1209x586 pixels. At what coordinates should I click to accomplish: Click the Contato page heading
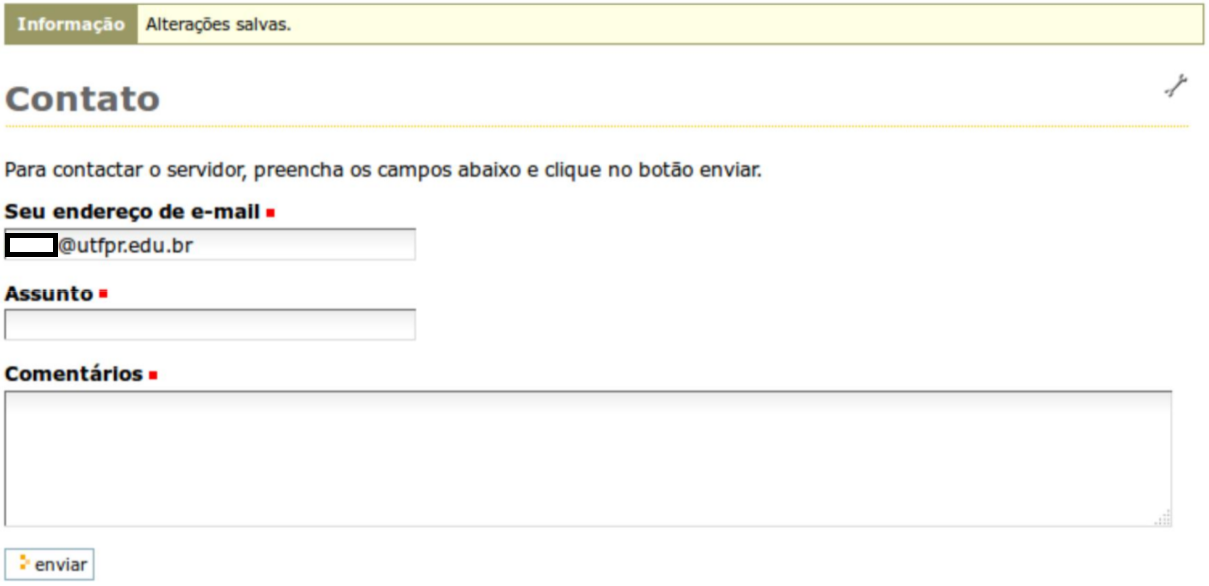click(82, 99)
